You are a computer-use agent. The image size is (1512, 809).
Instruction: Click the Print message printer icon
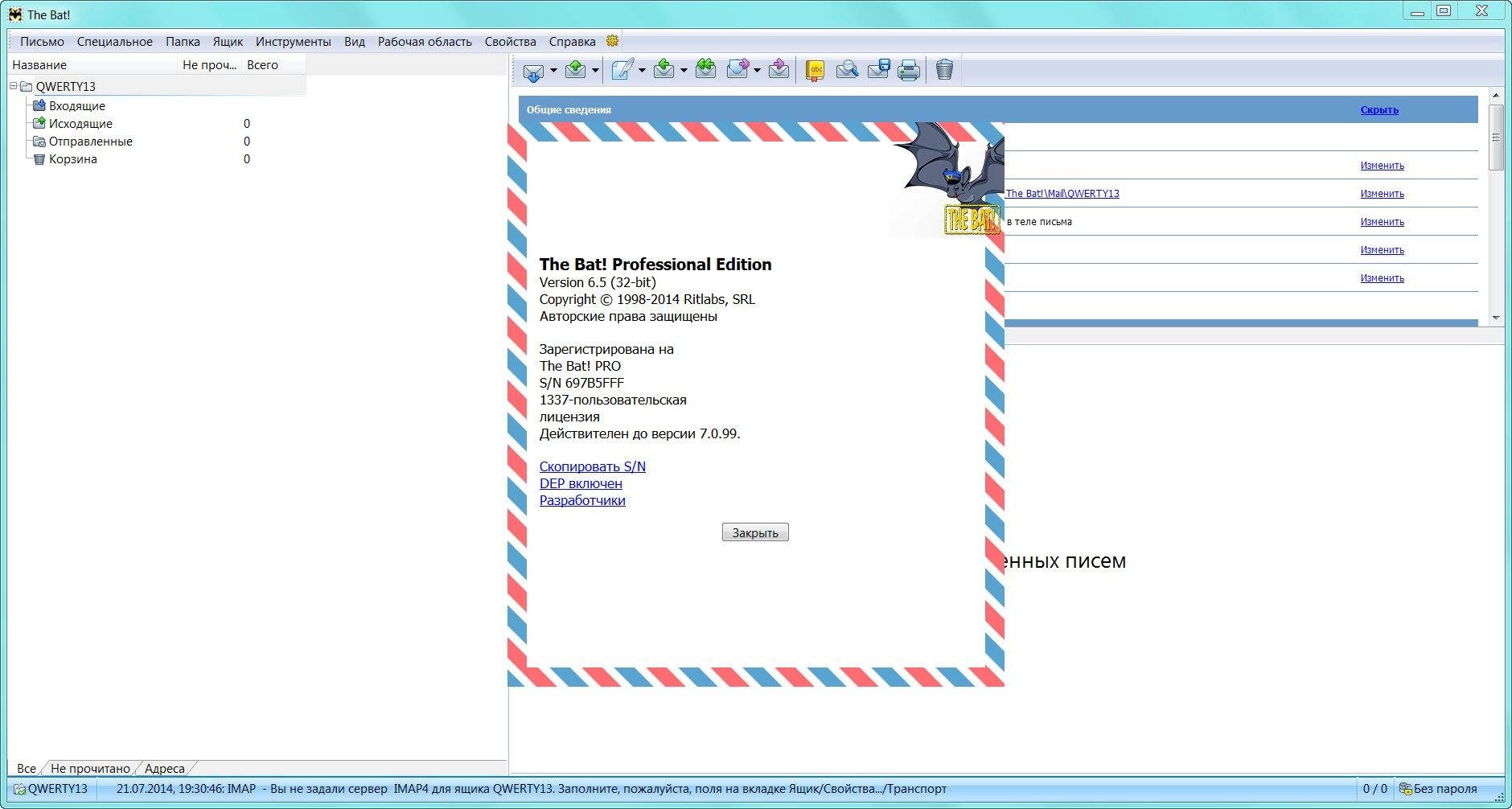909,71
